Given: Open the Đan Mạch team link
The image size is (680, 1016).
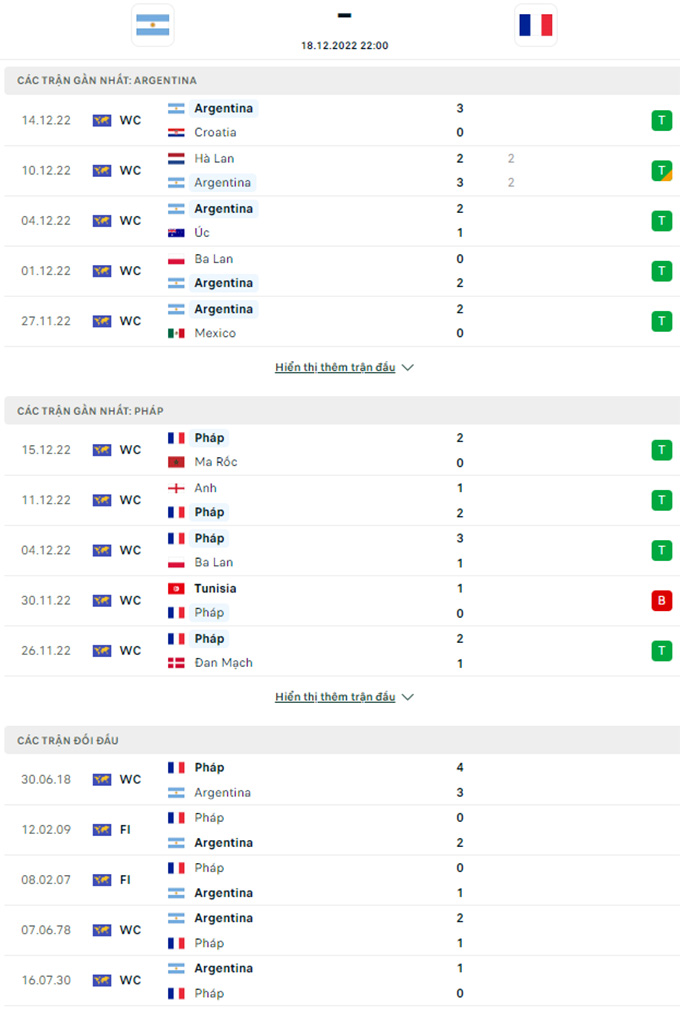Looking at the screenshot, I should 223,662.
